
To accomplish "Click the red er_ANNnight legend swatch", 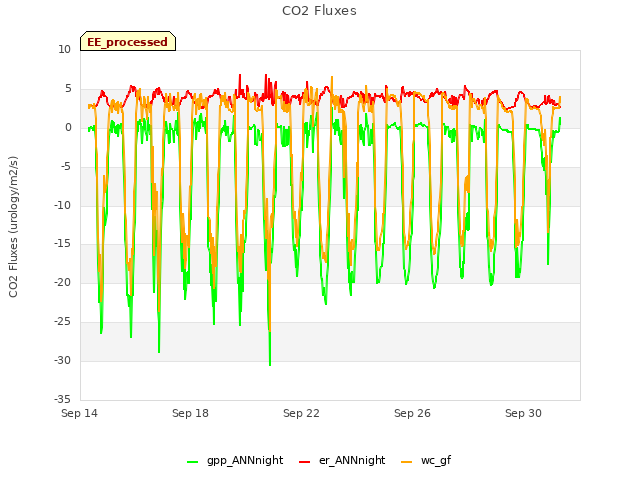I will click(x=304, y=462).
